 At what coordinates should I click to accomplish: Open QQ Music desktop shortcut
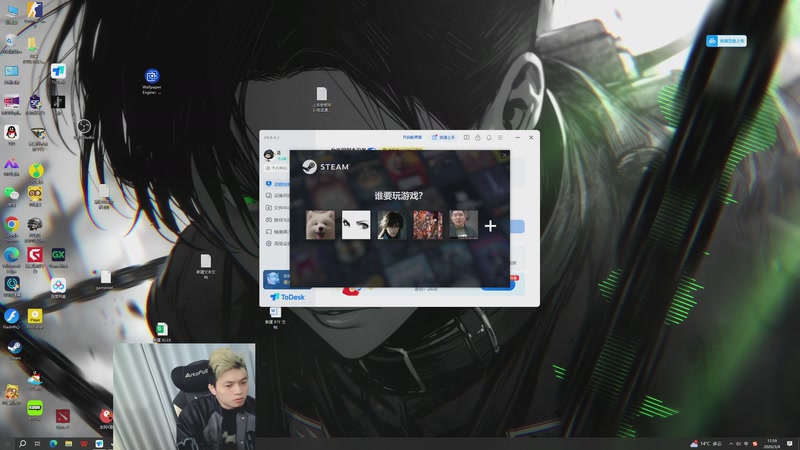pos(36,170)
